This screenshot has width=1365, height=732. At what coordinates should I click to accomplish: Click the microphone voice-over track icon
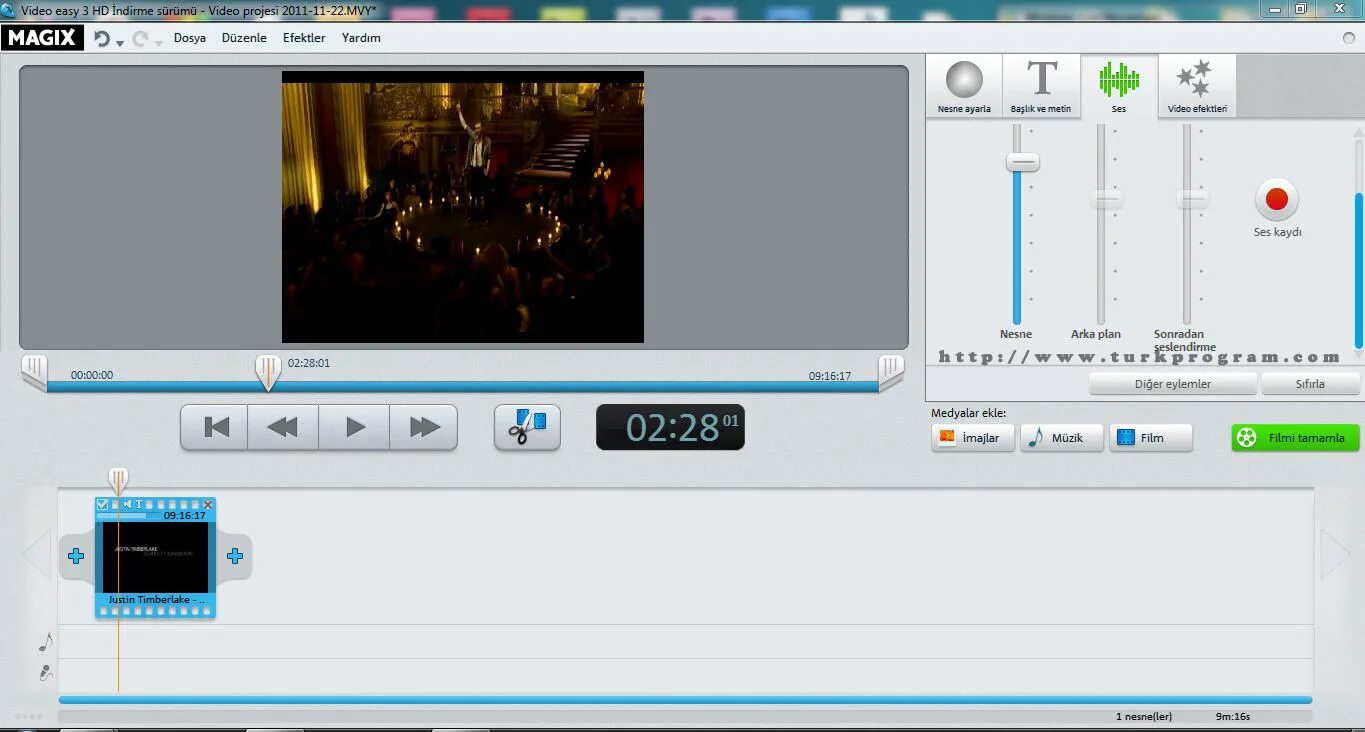46,673
